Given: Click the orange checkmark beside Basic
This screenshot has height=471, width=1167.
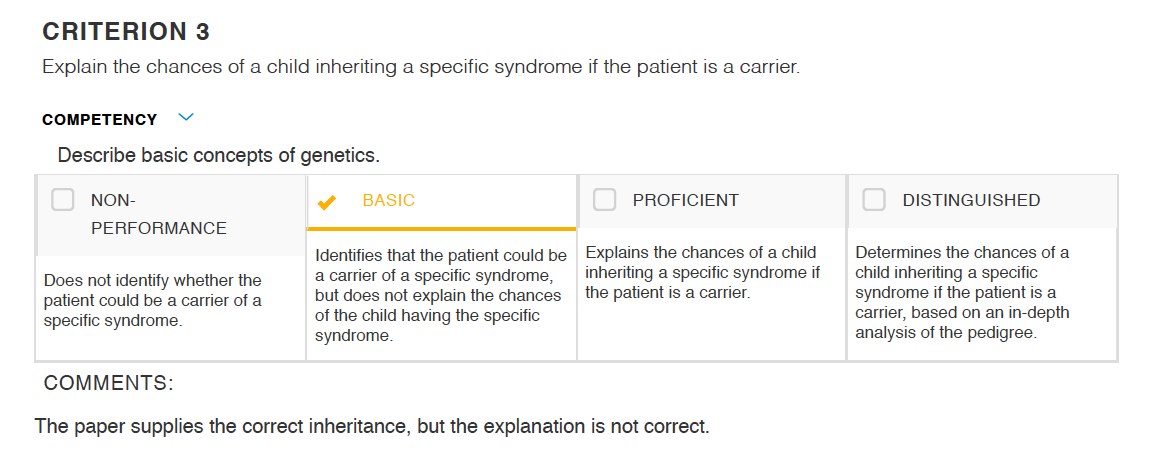Looking at the screenshot, I should 326,202.
